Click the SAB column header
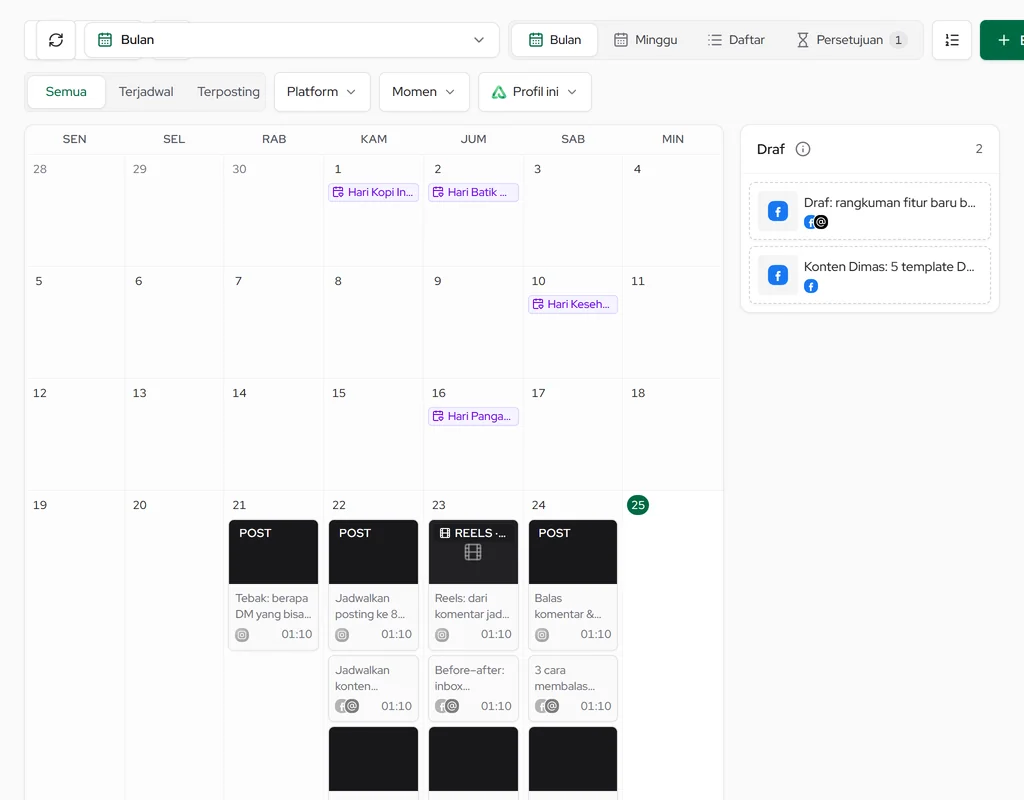1024x800 pixels. (573, 139)
